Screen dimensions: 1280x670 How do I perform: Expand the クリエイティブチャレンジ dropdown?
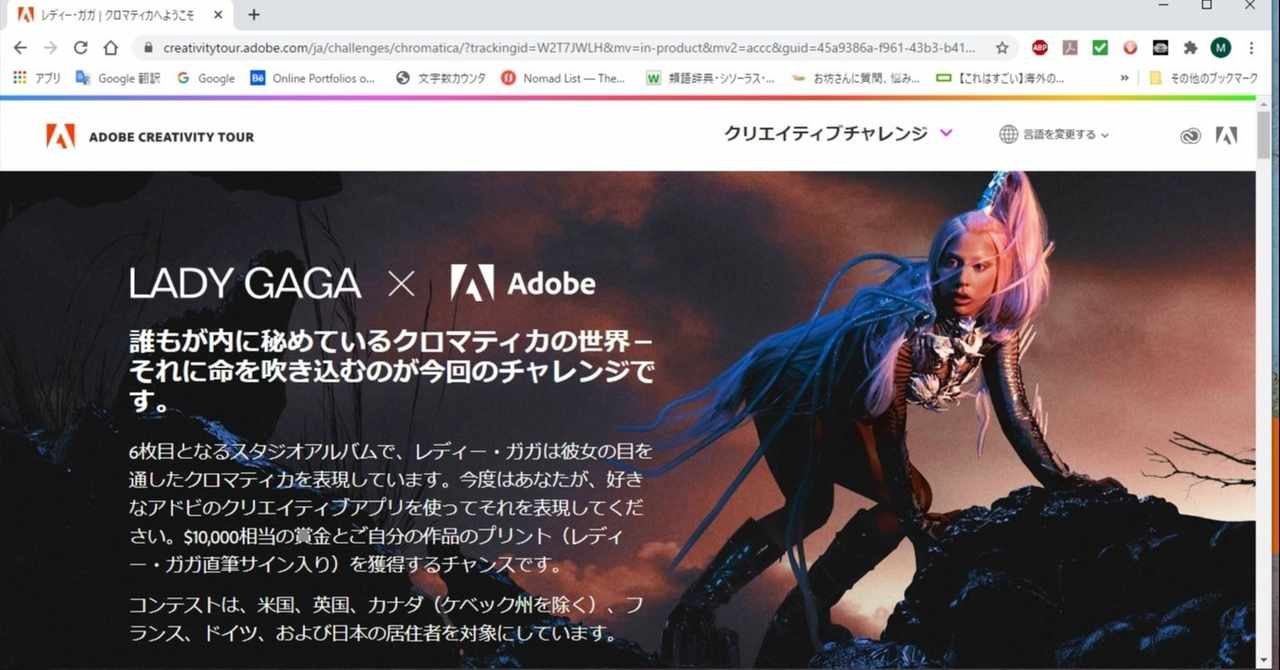[x=838, y=133]
